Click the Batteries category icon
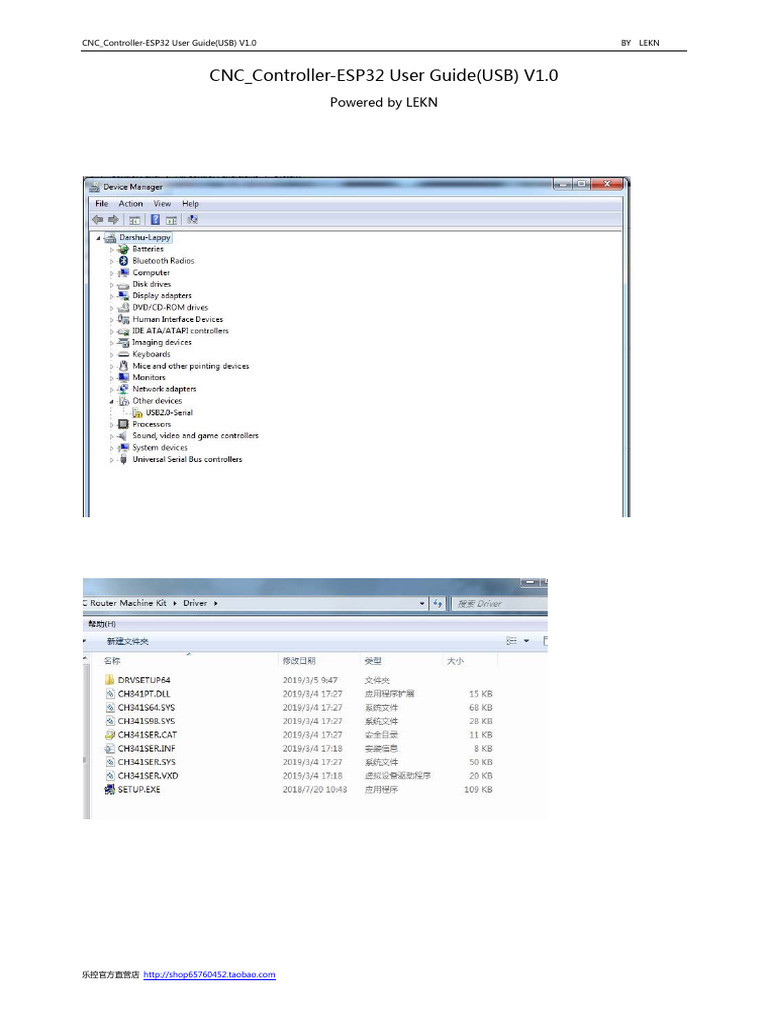 click(x=123, y=249)
